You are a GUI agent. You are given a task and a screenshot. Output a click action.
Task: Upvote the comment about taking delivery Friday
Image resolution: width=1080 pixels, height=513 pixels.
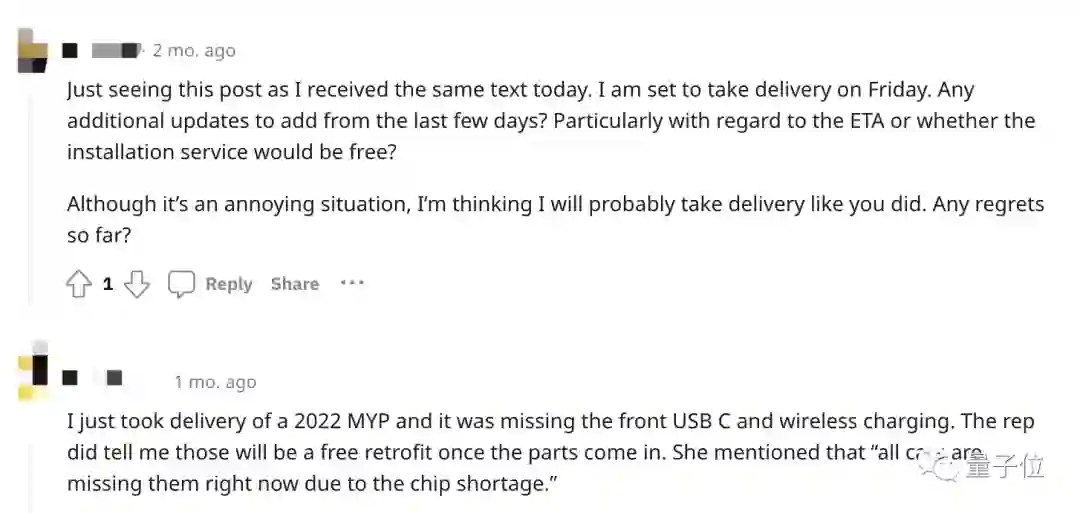point(79,285)
